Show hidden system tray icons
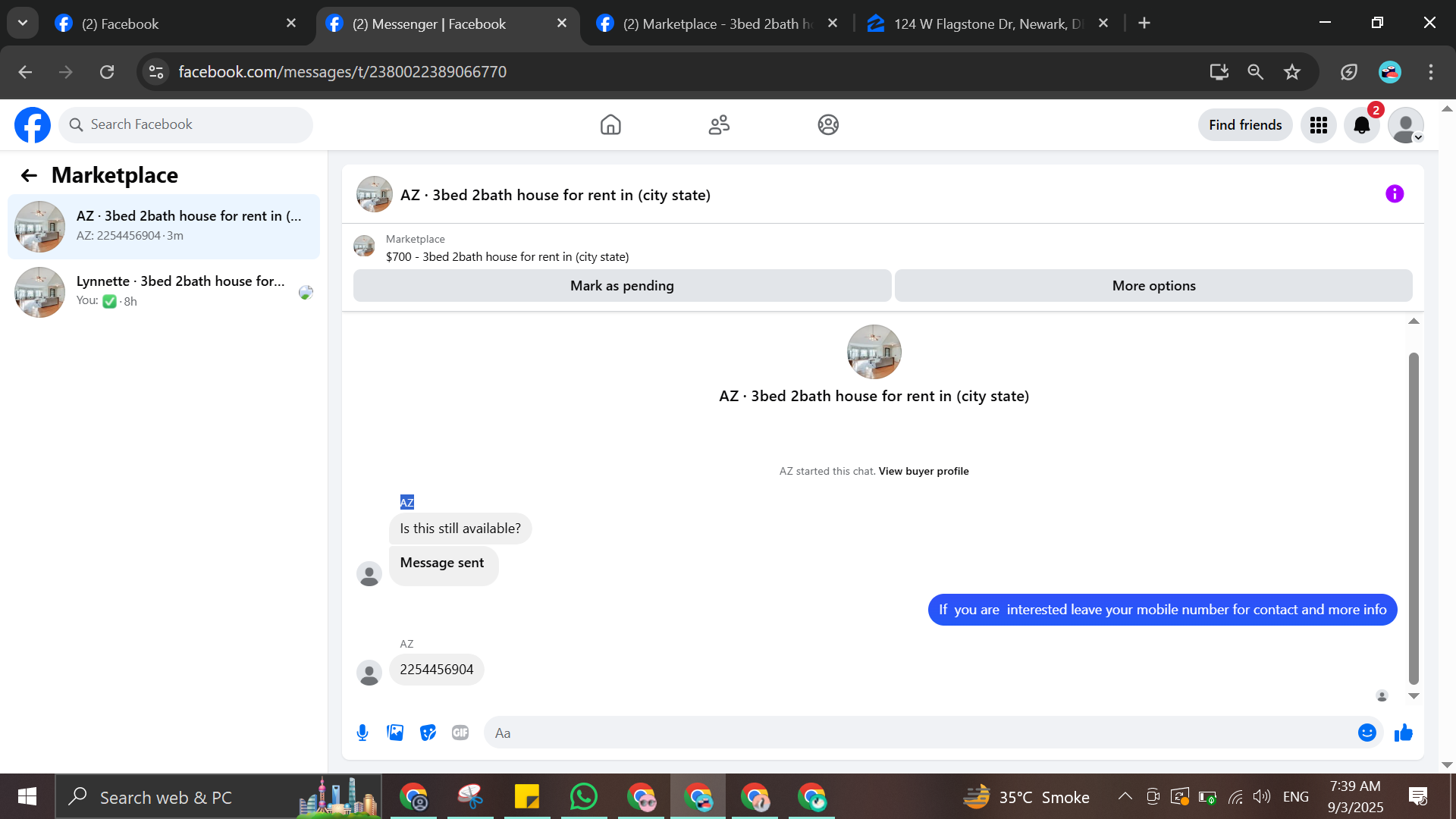Viewport: 1456px width, 819px height. (x=1125, y=796)
